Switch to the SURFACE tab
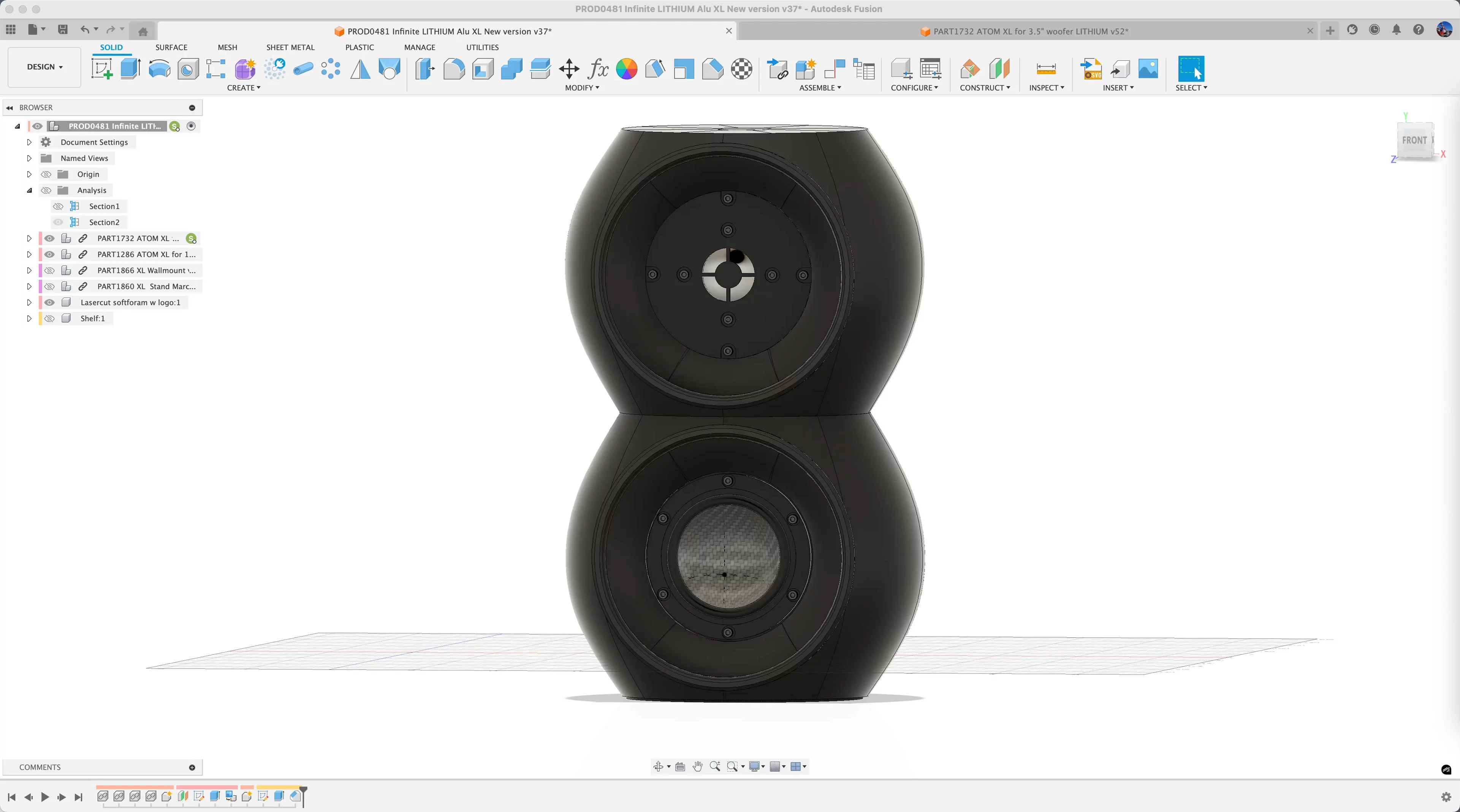 pos(171,47)
